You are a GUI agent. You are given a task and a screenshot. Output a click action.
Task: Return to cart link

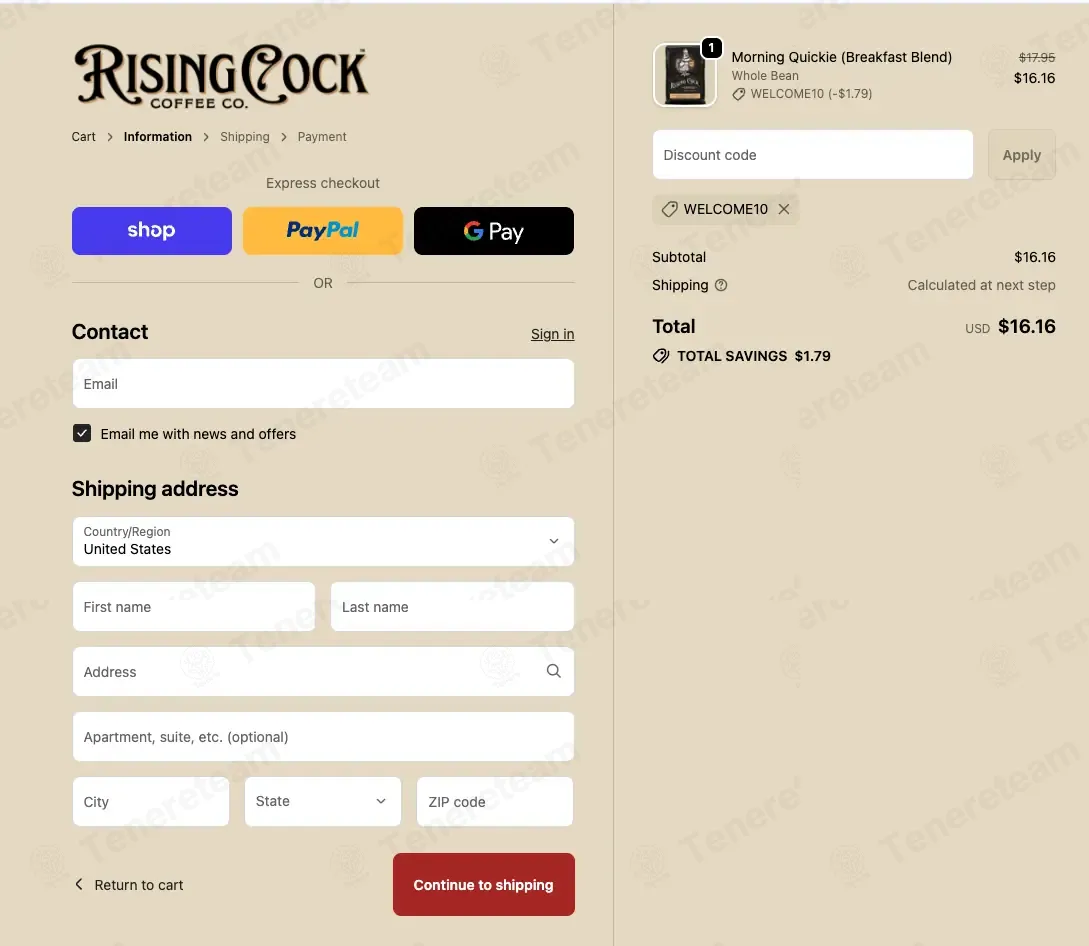tap(129, 885)
